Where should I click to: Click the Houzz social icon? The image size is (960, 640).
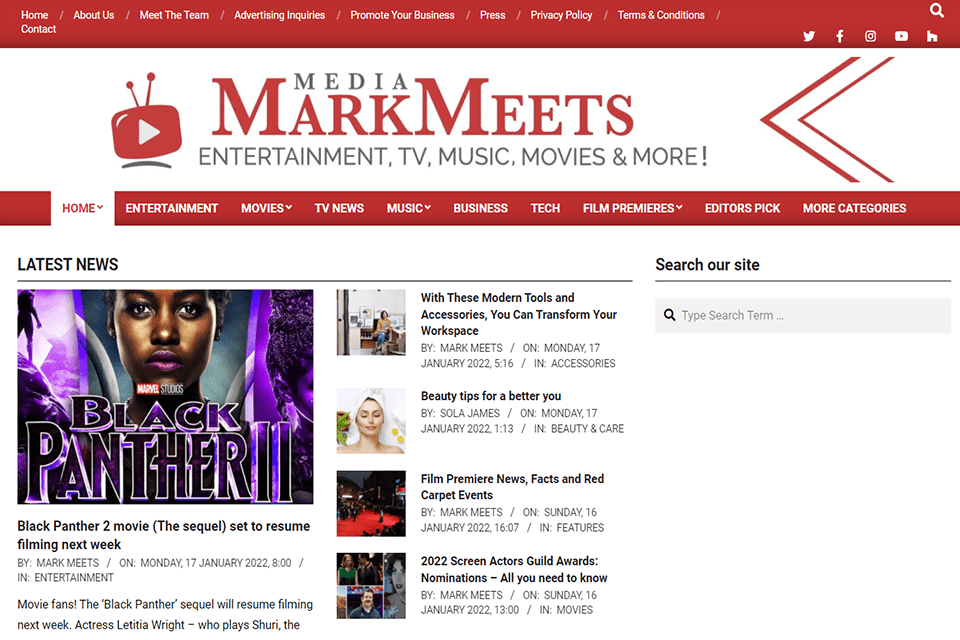click(x=932, y=36)
